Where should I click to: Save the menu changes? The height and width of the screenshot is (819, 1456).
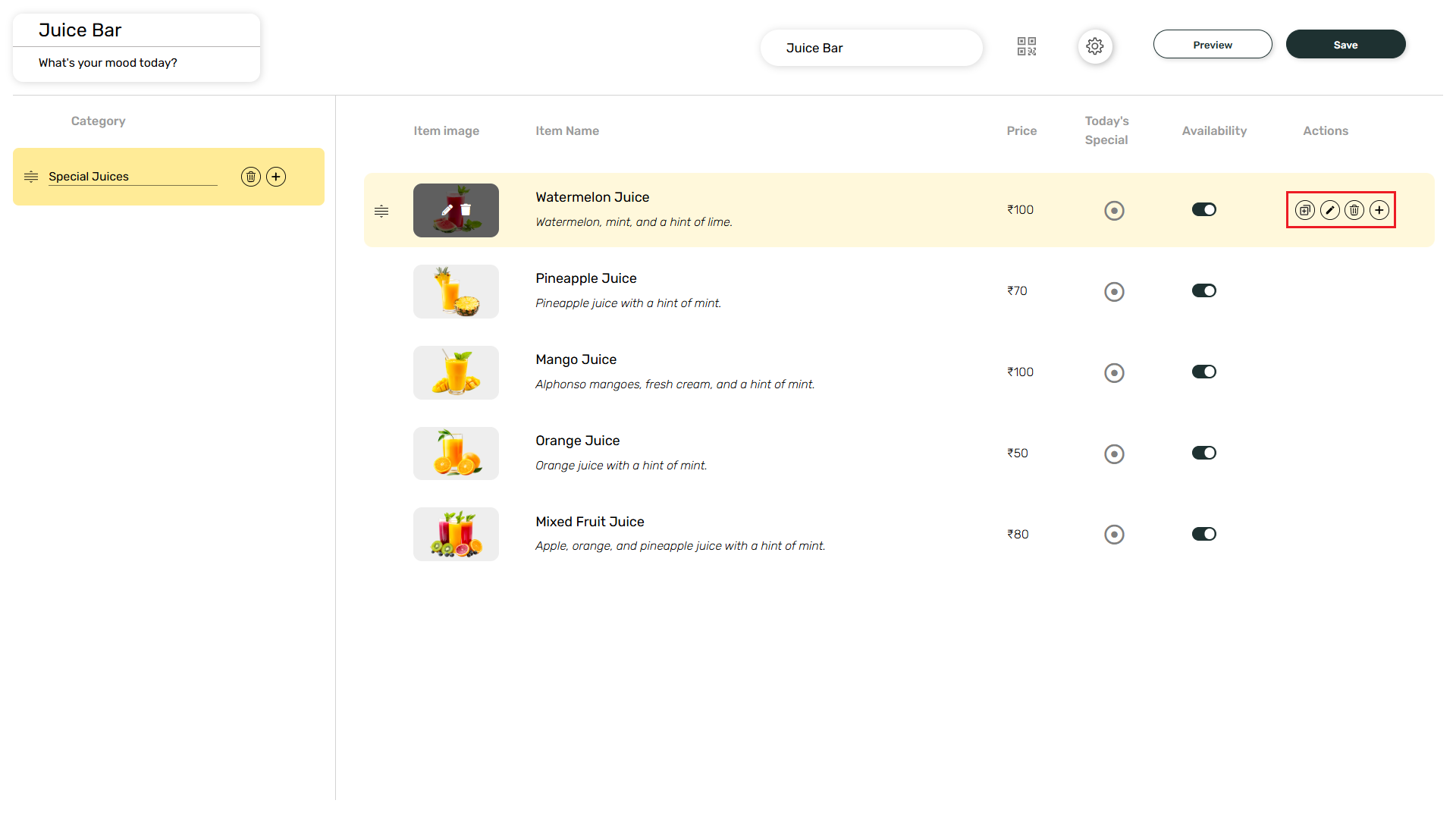(x=1345, y=44)
